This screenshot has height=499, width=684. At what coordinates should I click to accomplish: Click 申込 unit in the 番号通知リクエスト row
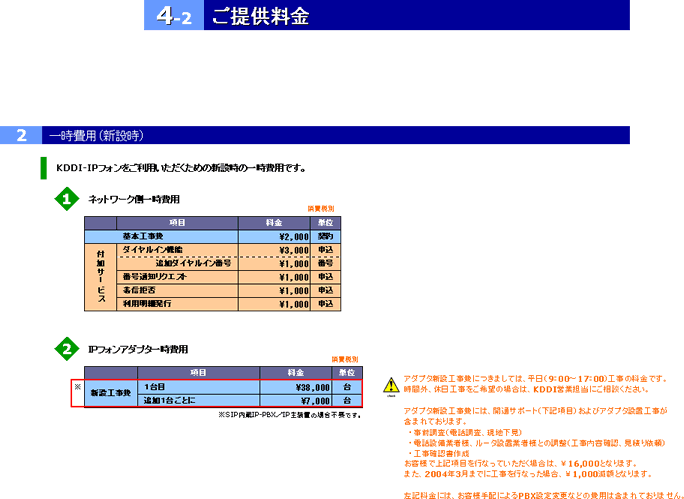[x=325, y=277]
